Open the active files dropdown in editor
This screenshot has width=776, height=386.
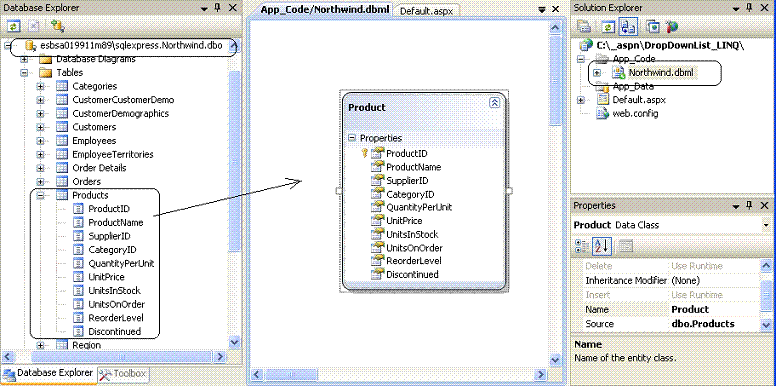pyautogui.click(x=542, y=9)
